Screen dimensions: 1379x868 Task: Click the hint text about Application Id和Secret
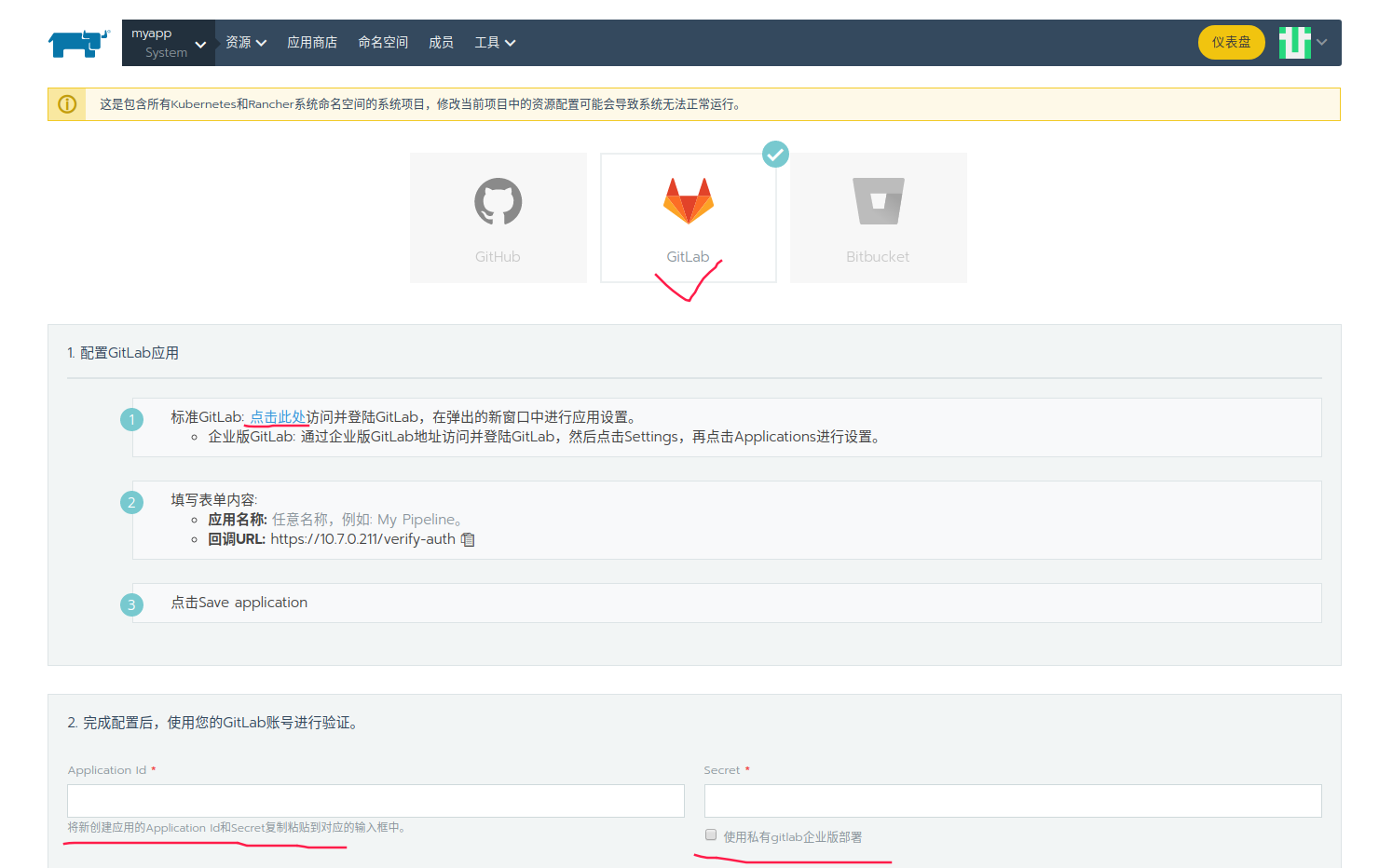pyautogui.click(x=237, y=827)
